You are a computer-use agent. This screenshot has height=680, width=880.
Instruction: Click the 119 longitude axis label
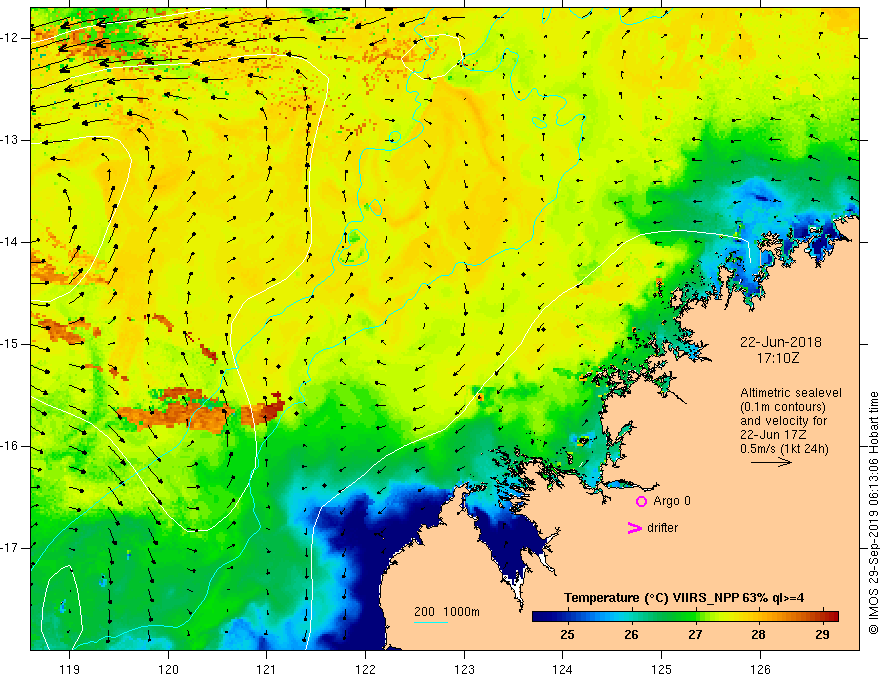70,669
